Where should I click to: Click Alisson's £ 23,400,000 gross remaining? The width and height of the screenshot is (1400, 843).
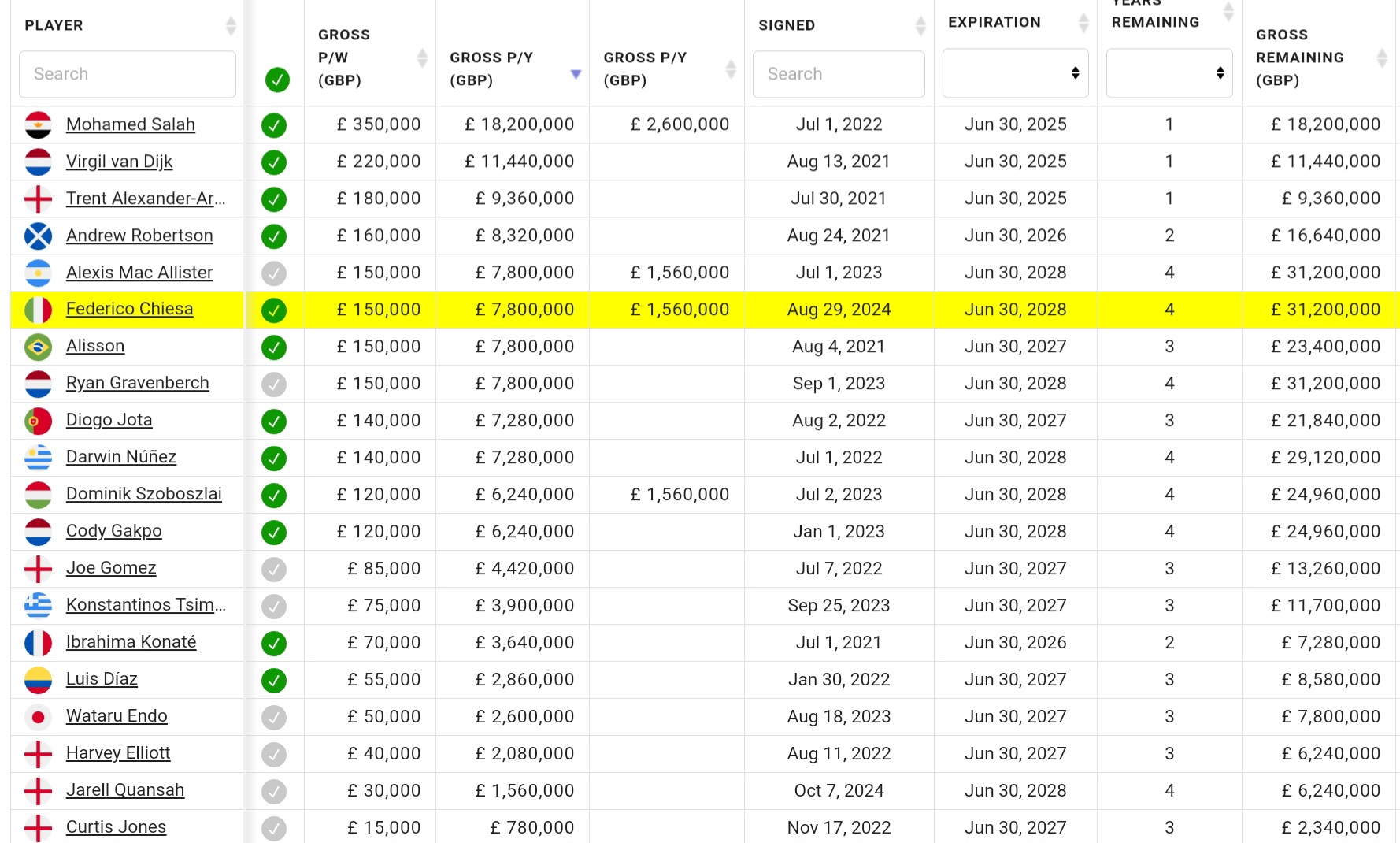point(1325,347)
